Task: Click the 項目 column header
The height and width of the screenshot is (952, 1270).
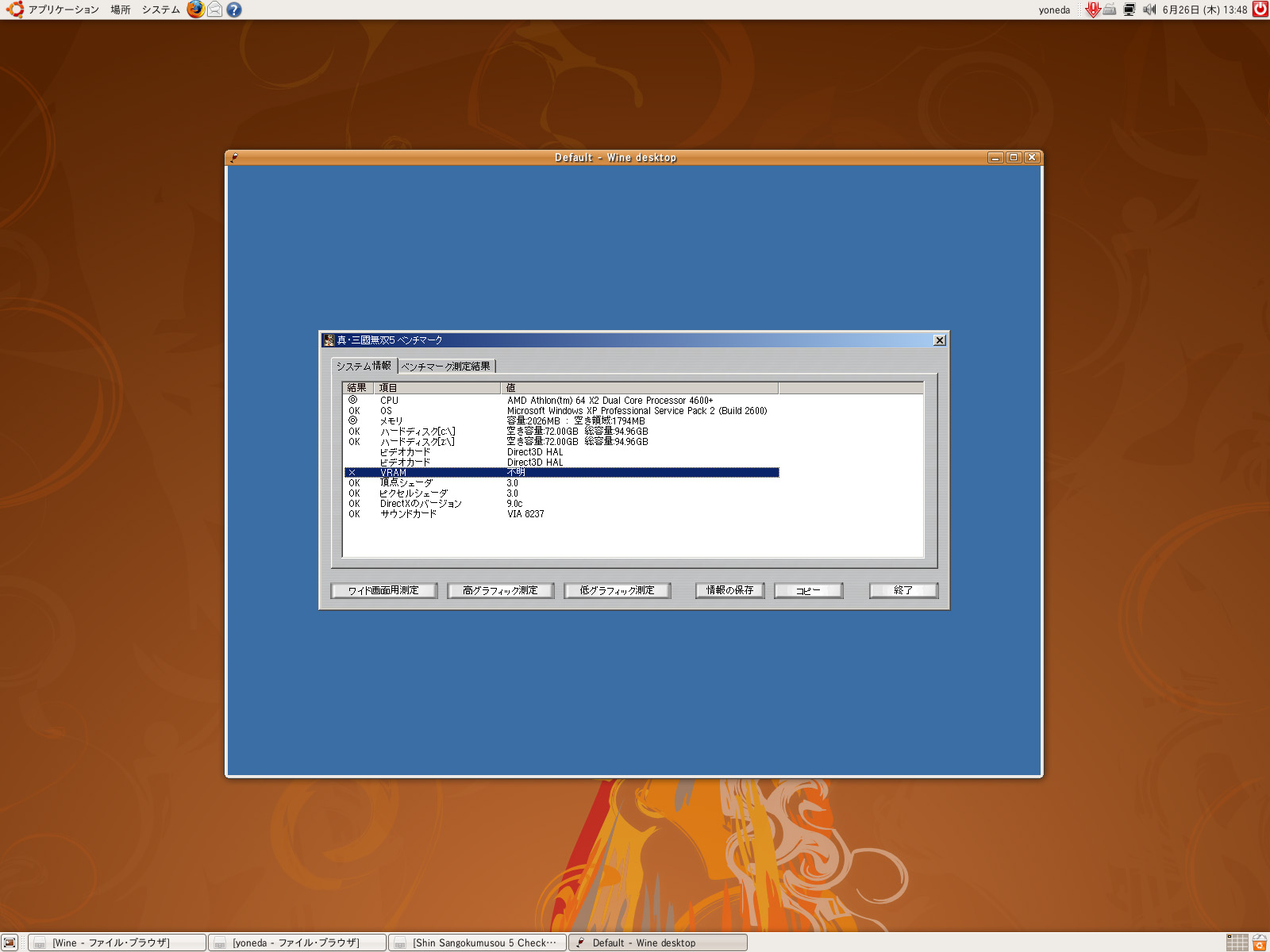Action: click(x=437, y=388)
